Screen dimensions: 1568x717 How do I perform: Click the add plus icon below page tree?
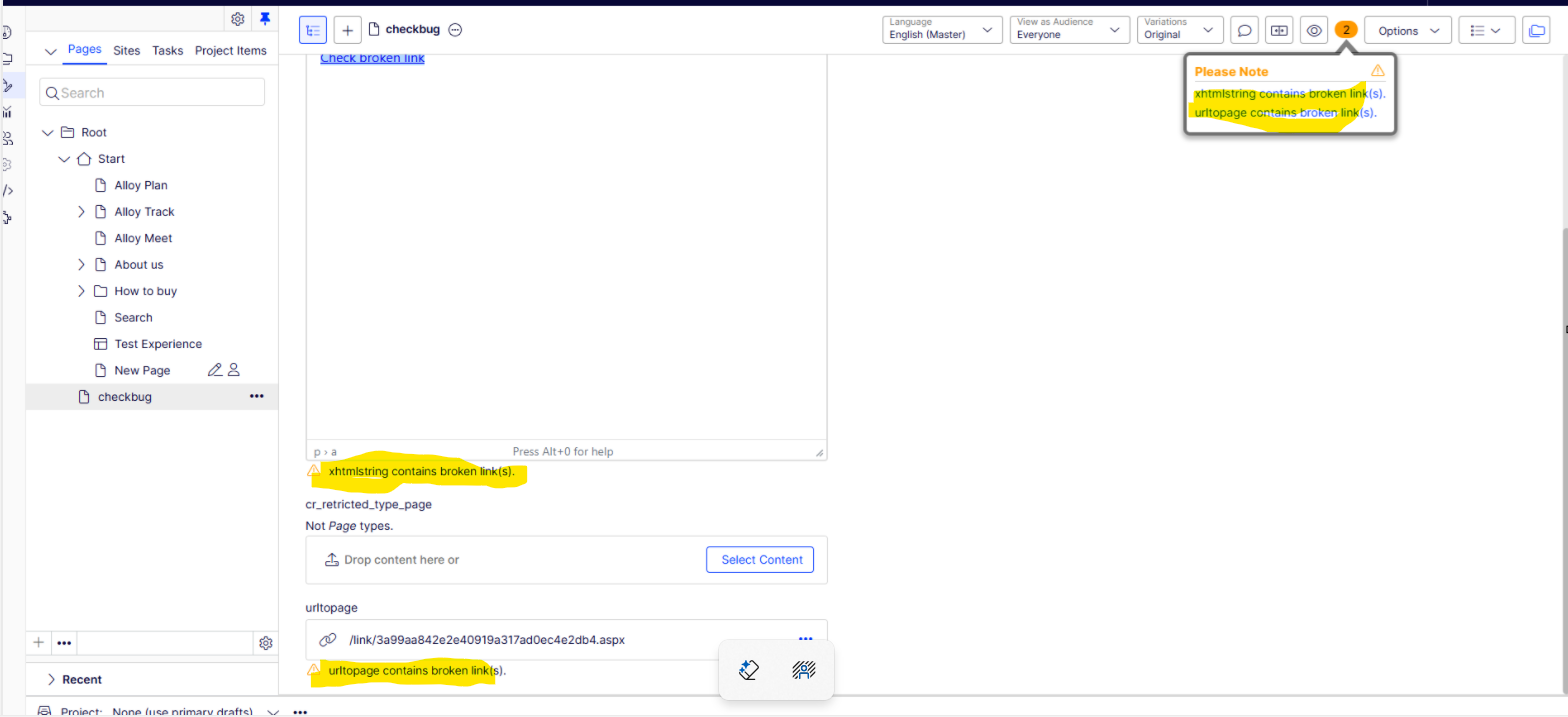pyautogui.click(x=39, y=642)
